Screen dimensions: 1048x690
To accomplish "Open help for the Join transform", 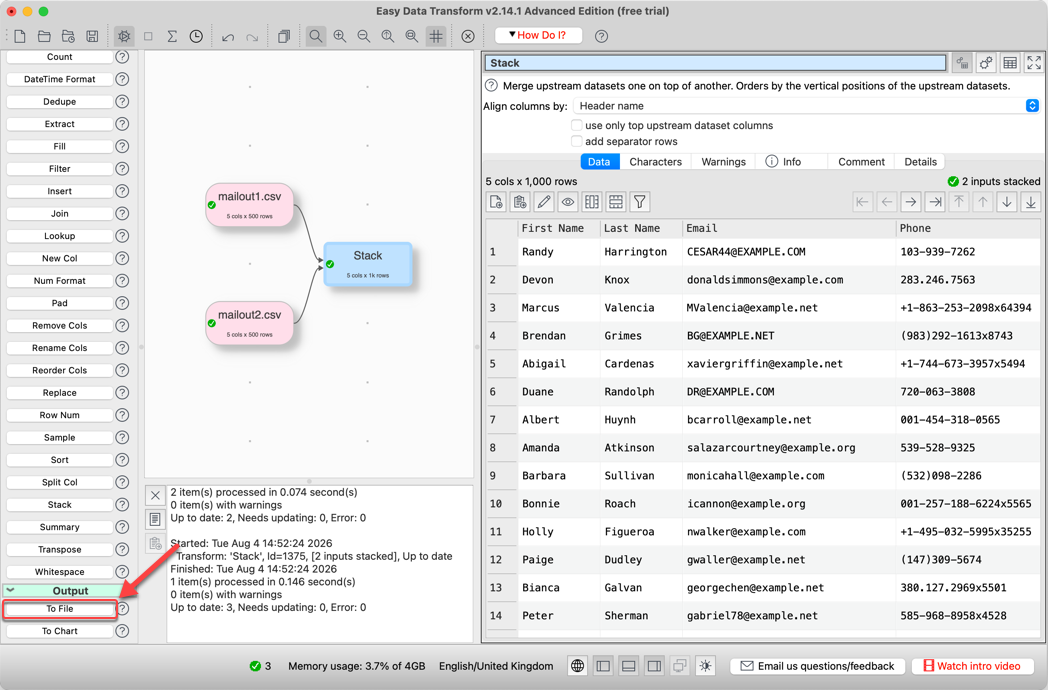I will coord(122,213).
